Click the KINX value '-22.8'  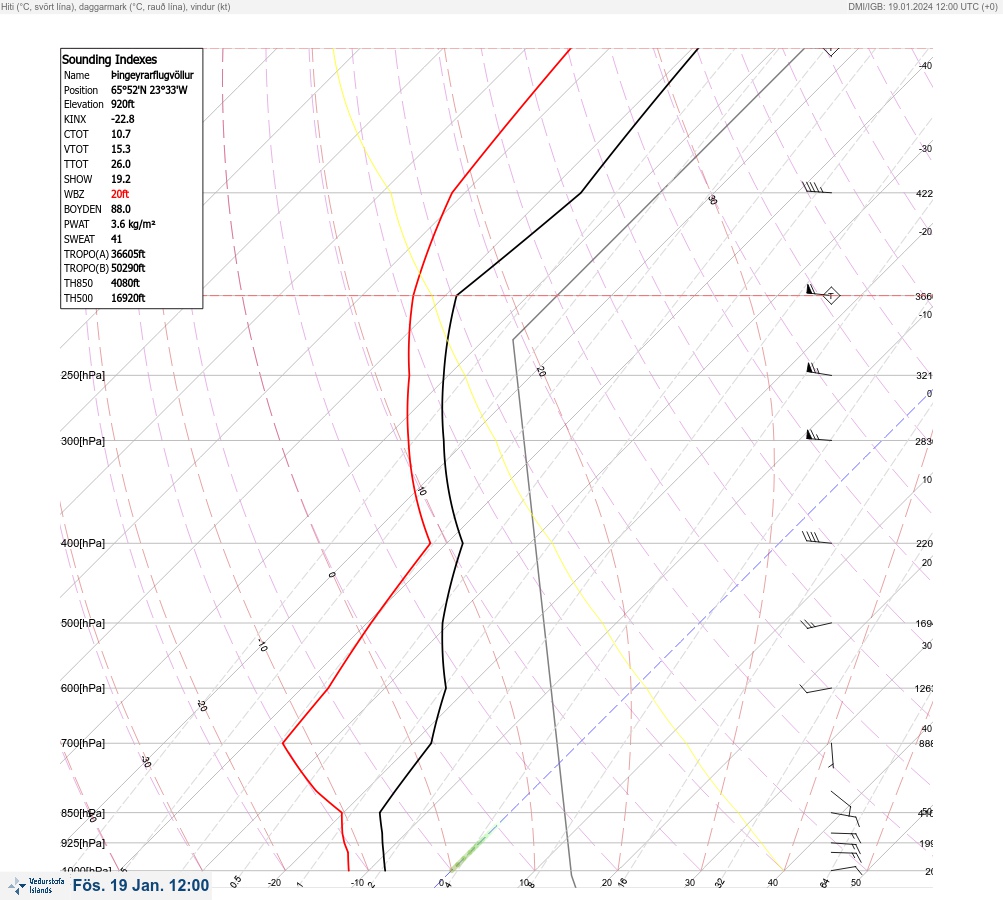pyautogui.click(x=123, y=119)
